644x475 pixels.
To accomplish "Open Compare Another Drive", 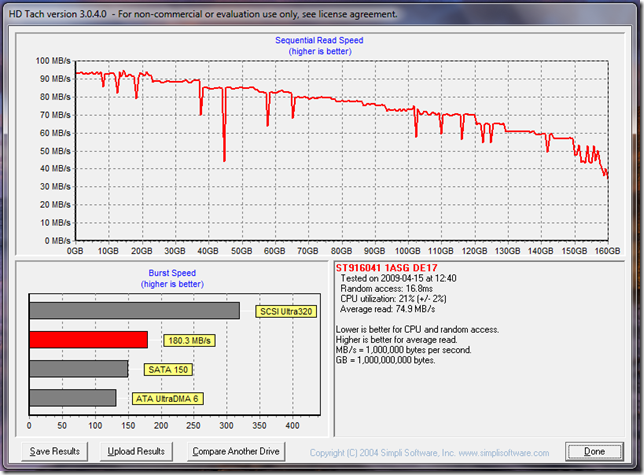I will pos(235,451).
